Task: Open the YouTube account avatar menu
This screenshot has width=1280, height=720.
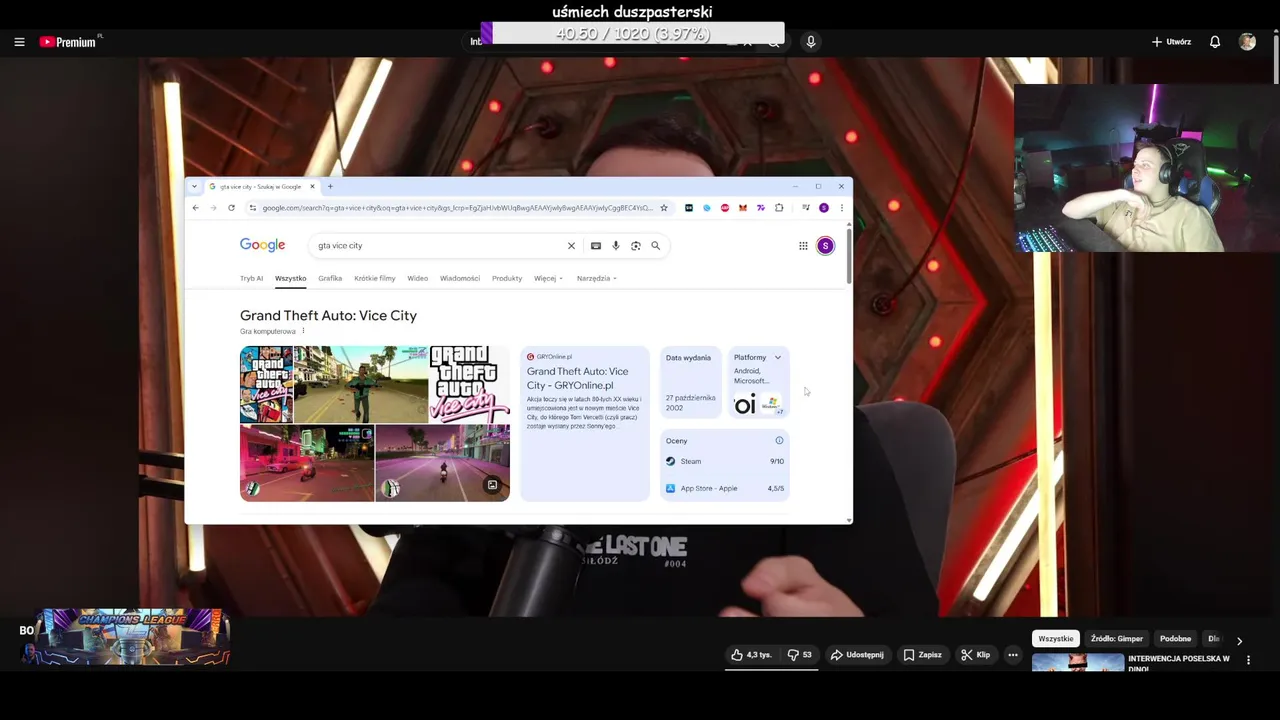Action: click(x=1247, y=42)
